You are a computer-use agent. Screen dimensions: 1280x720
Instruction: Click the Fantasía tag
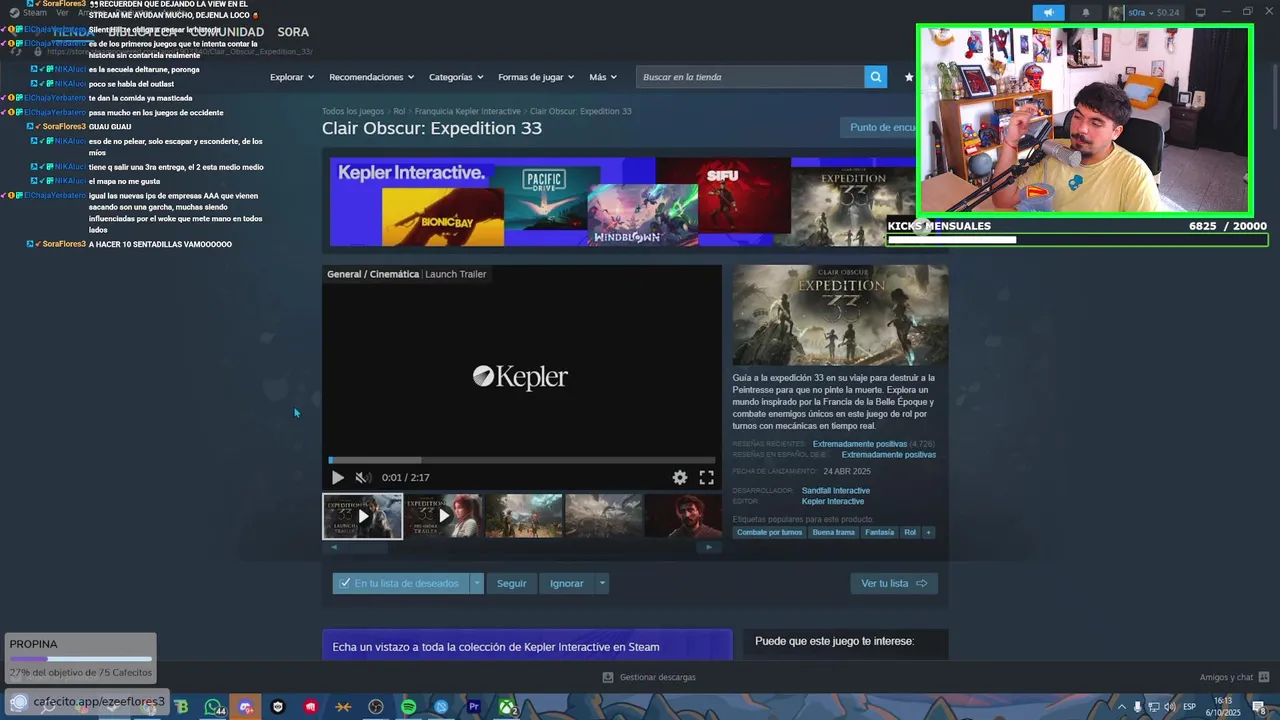880,532
